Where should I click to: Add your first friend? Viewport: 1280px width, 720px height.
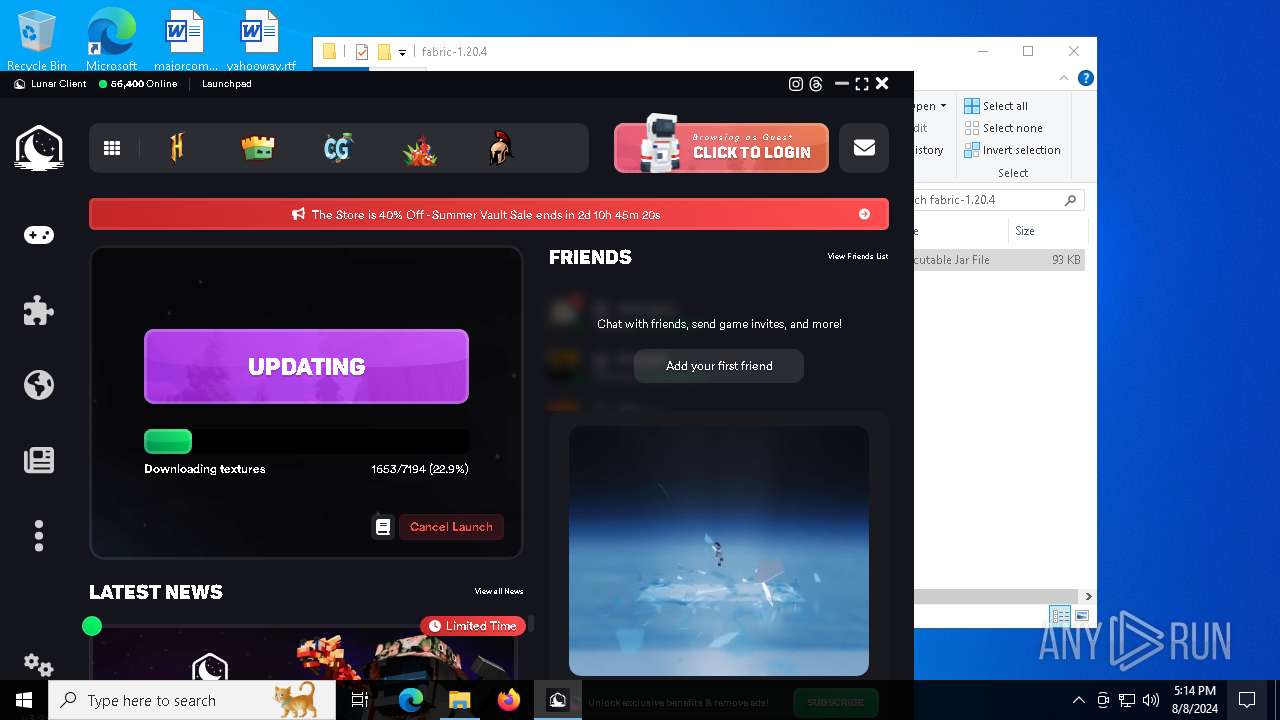point(719,366)
